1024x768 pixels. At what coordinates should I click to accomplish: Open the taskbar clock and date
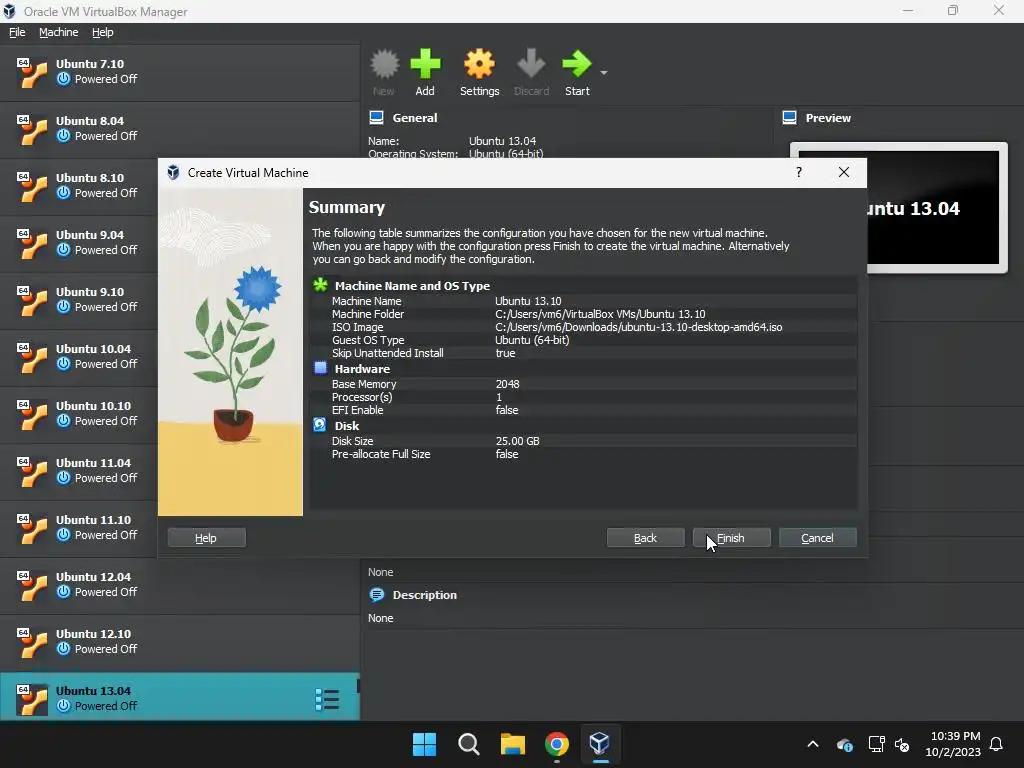click(953, 744)
